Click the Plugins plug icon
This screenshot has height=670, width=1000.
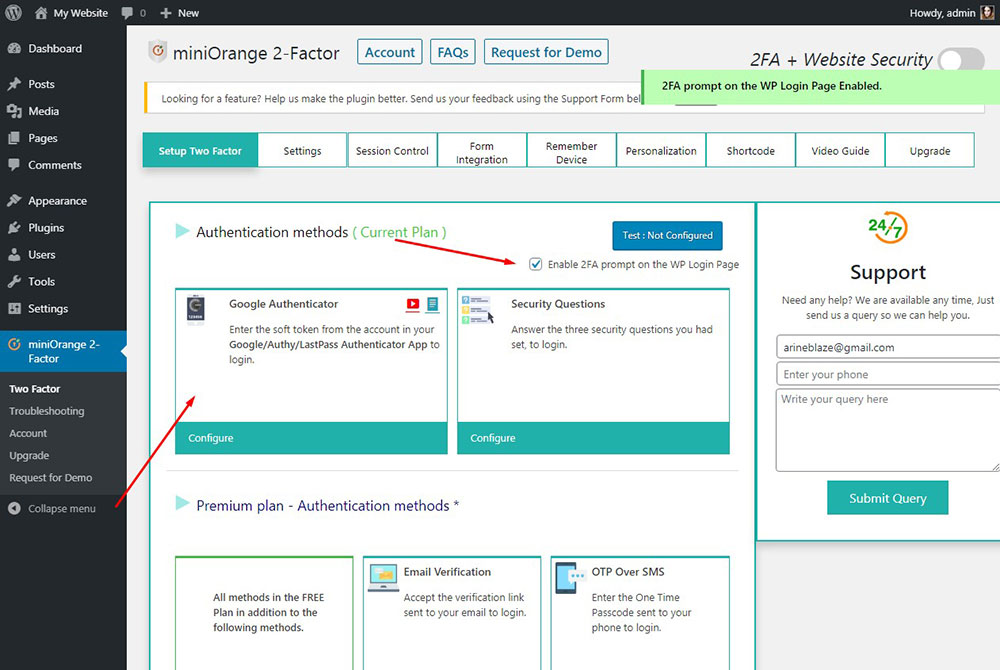pos(15,228)
